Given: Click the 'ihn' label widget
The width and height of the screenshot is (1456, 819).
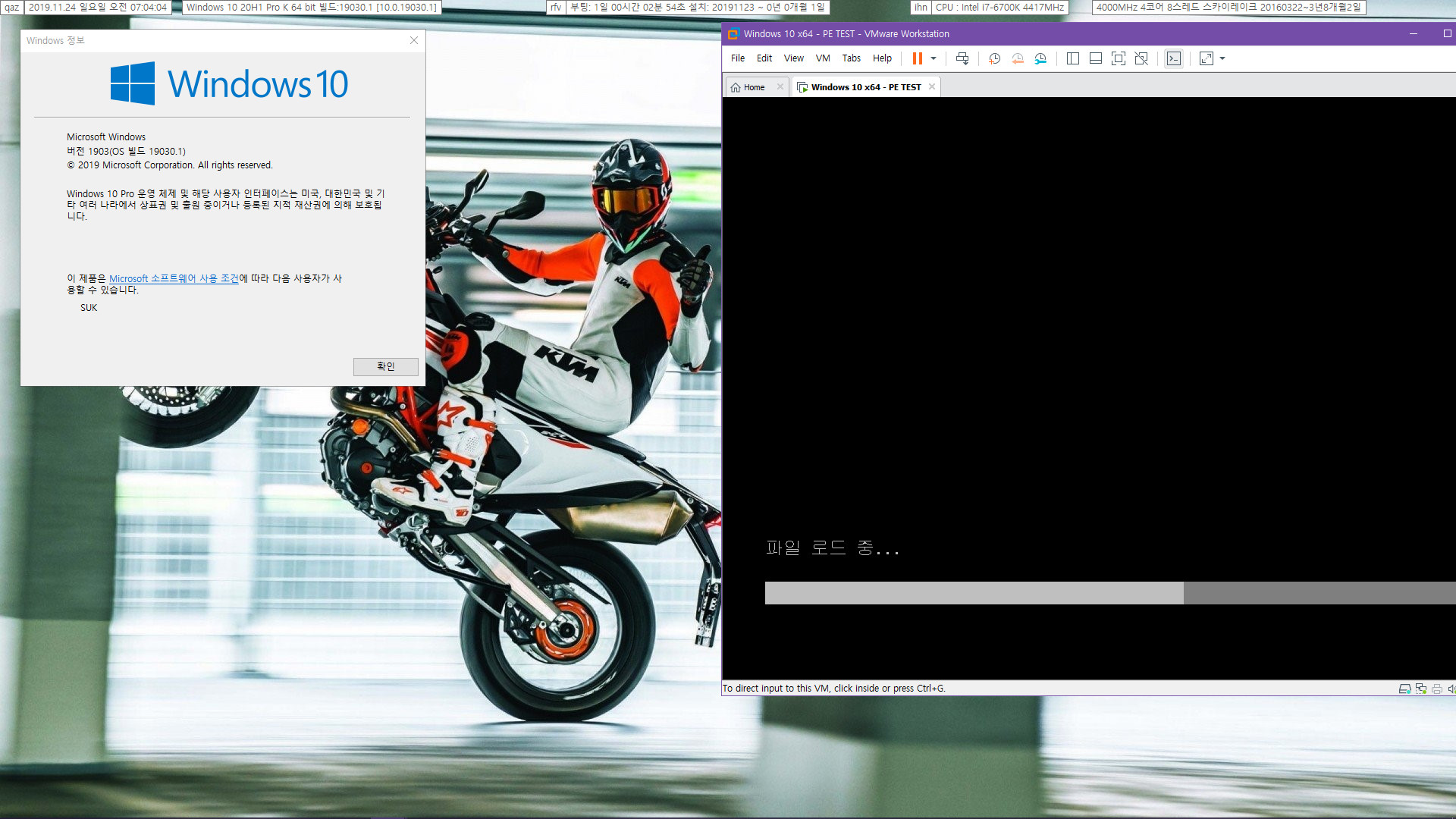Looking at the screenshot, I should click(921, 8).
